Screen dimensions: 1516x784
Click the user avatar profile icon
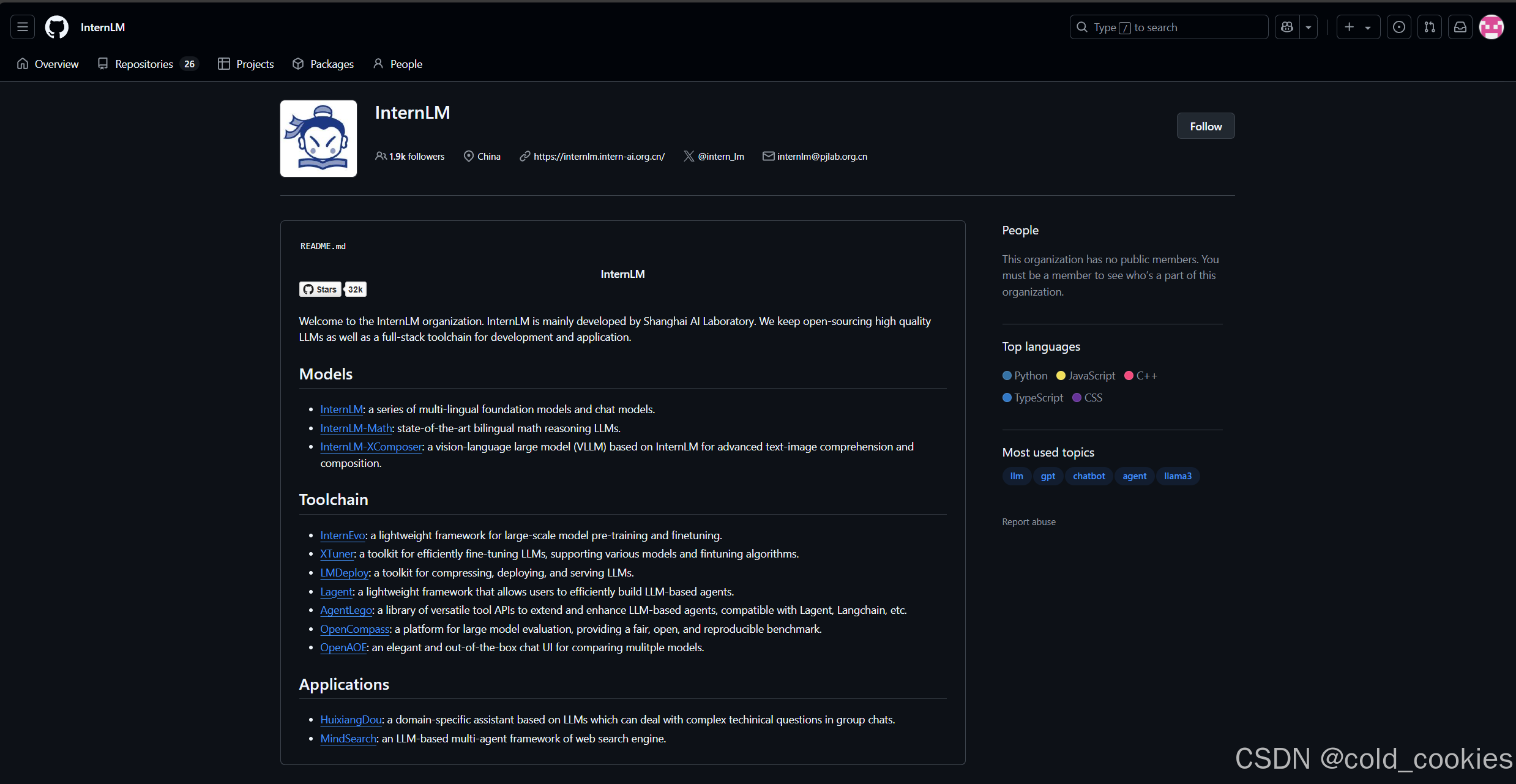(1491, 27)
